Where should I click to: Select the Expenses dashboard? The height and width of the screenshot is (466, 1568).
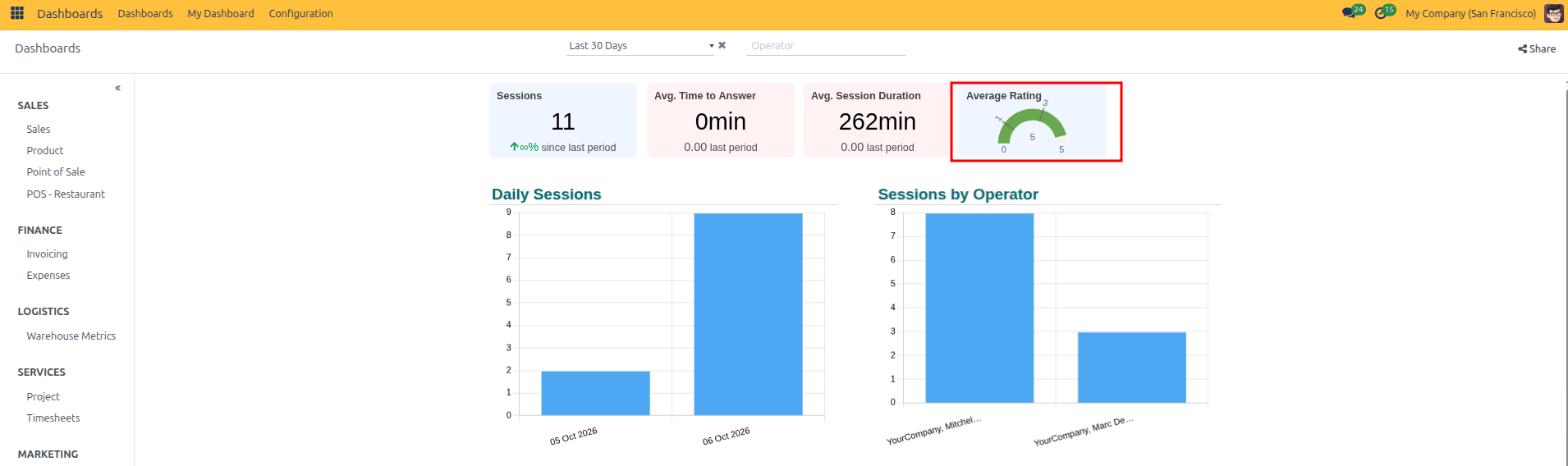coord(48,275)
